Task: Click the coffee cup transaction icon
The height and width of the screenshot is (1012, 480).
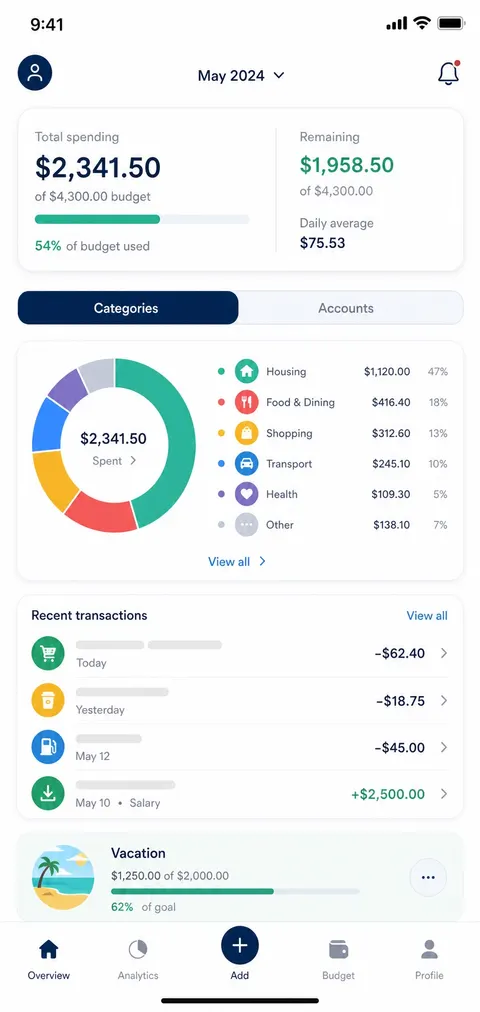Action: click(48, 700)
